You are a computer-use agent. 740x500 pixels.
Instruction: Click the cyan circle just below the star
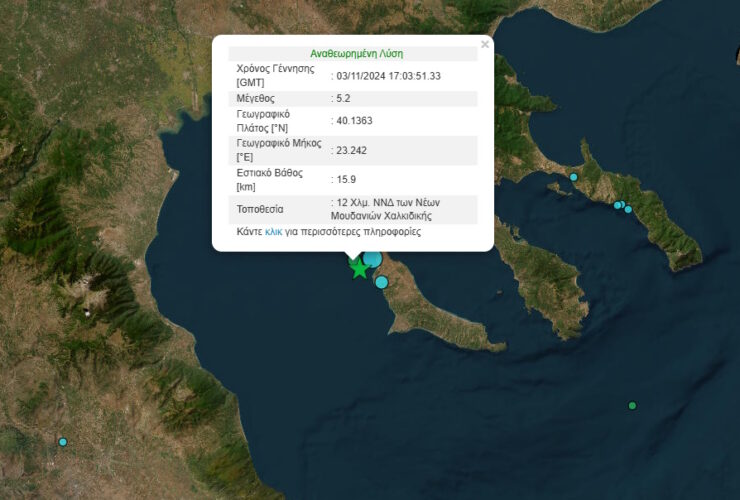click(x=381, y=282)
